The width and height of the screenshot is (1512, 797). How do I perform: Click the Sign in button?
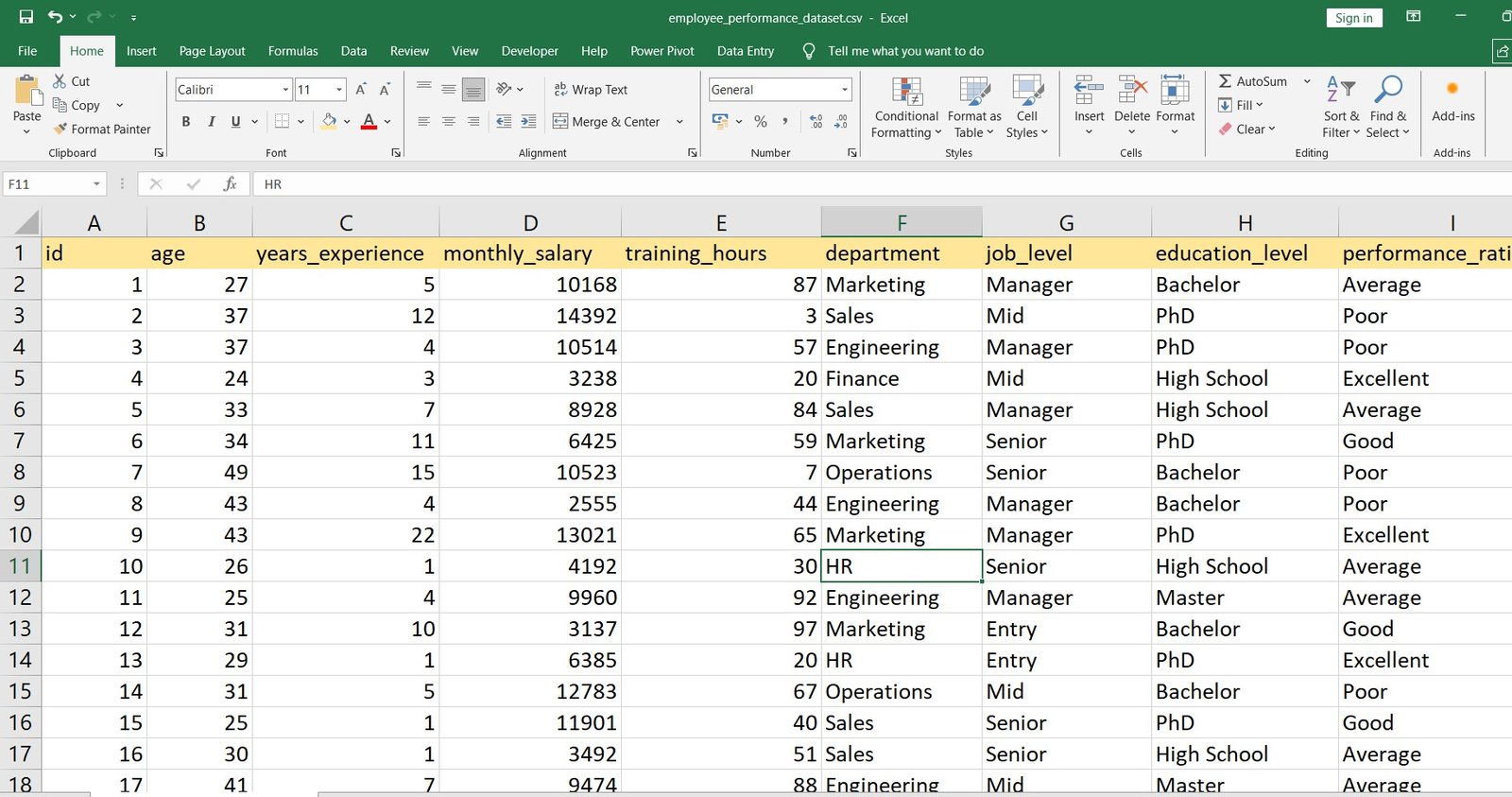tap(1353, 18)
